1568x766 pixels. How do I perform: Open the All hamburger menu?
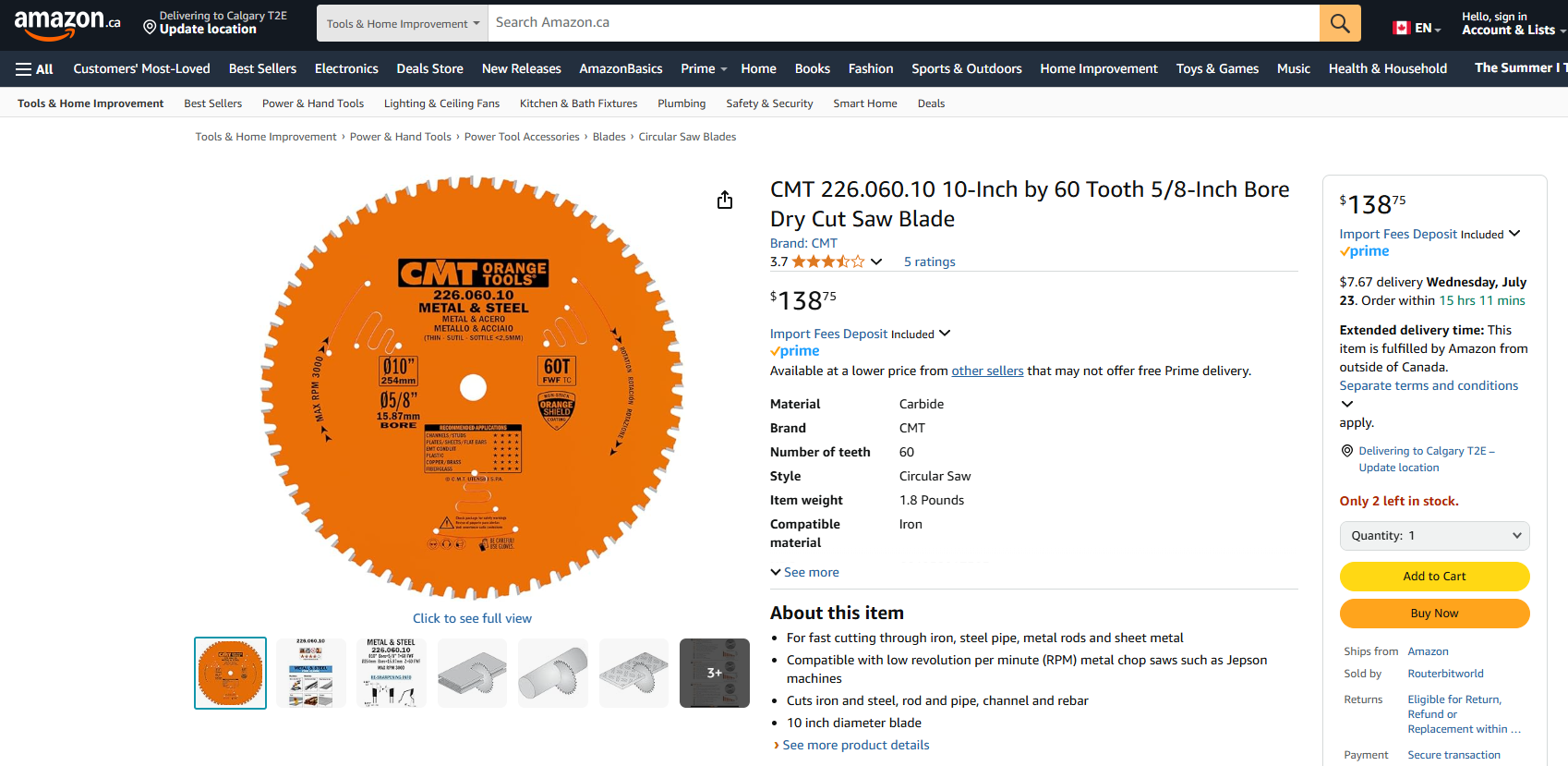point(34,69)
